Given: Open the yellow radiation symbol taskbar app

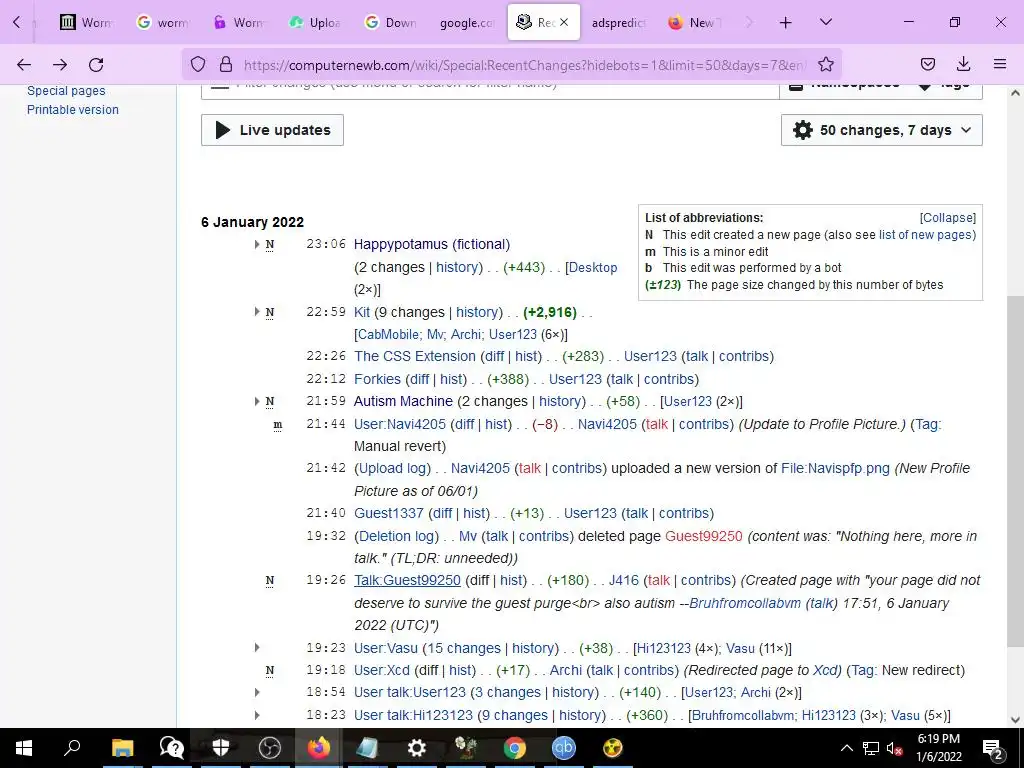Looking at the screenshot, I should [x=613, y=748].
